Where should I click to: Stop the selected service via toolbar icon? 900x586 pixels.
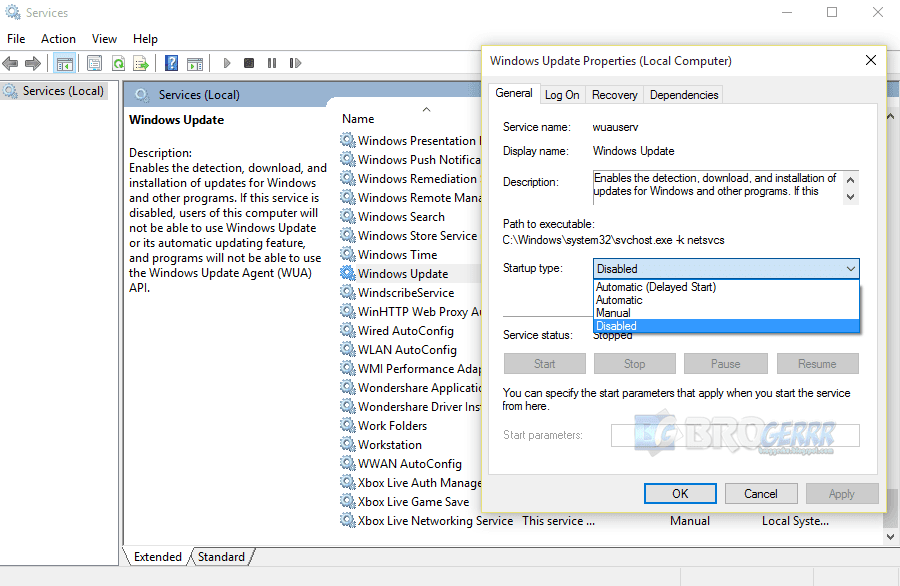point(249,62)
